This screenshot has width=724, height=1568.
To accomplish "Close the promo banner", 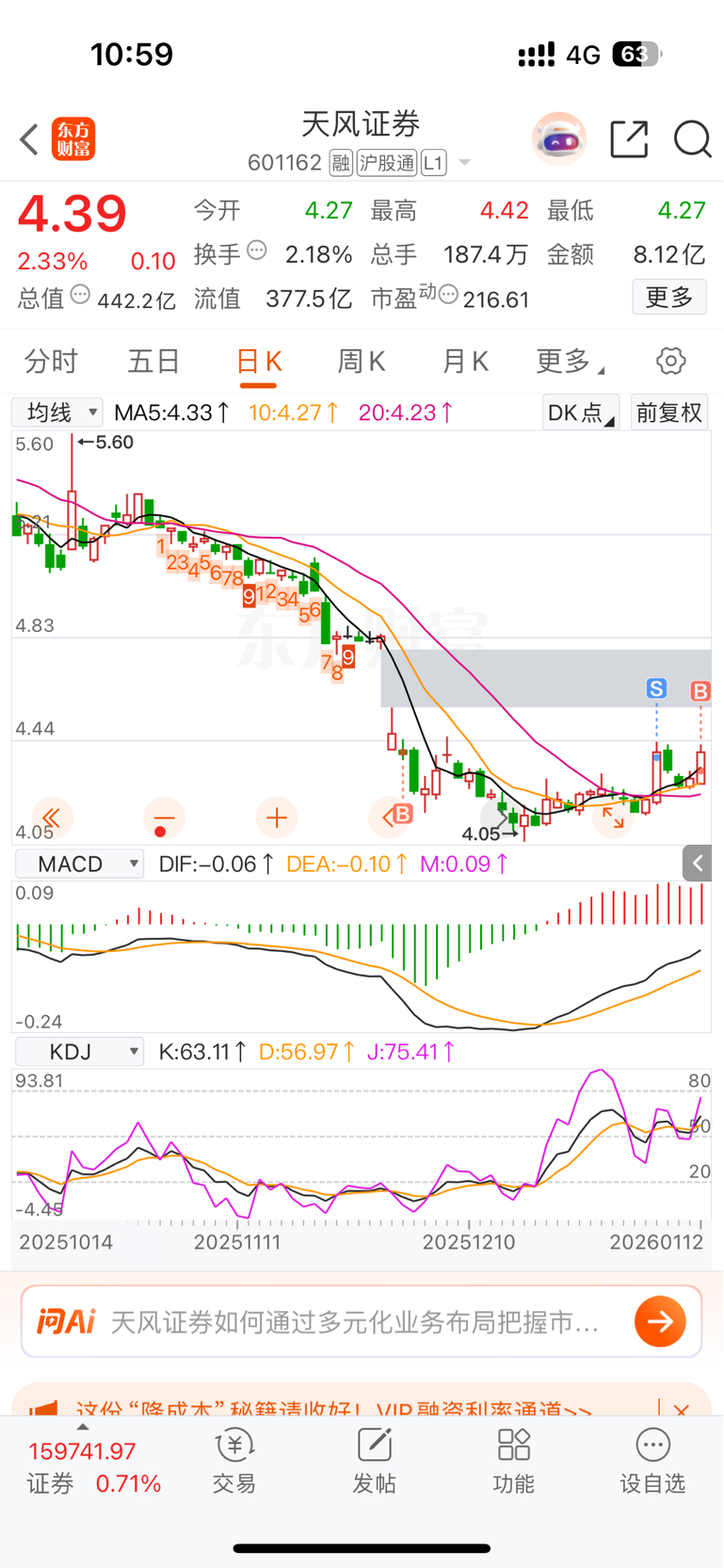I will (x=683, y=1408).
